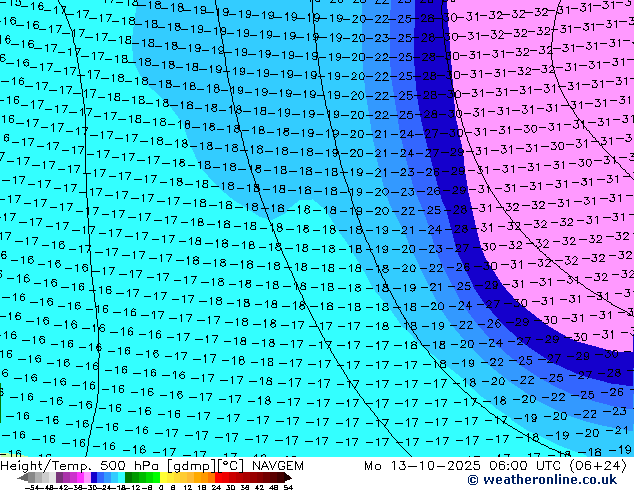Click the right arrow end of color scale
The image size is (634, 490).
click(x=289, y=477)
